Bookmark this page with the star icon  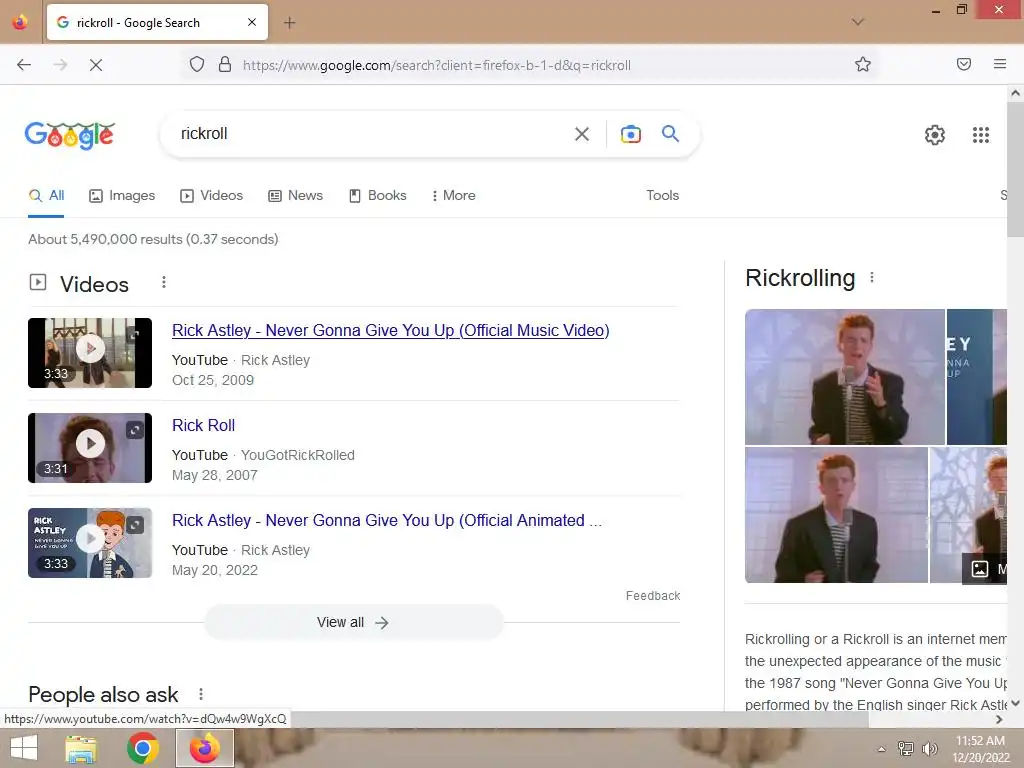[863, 64]
